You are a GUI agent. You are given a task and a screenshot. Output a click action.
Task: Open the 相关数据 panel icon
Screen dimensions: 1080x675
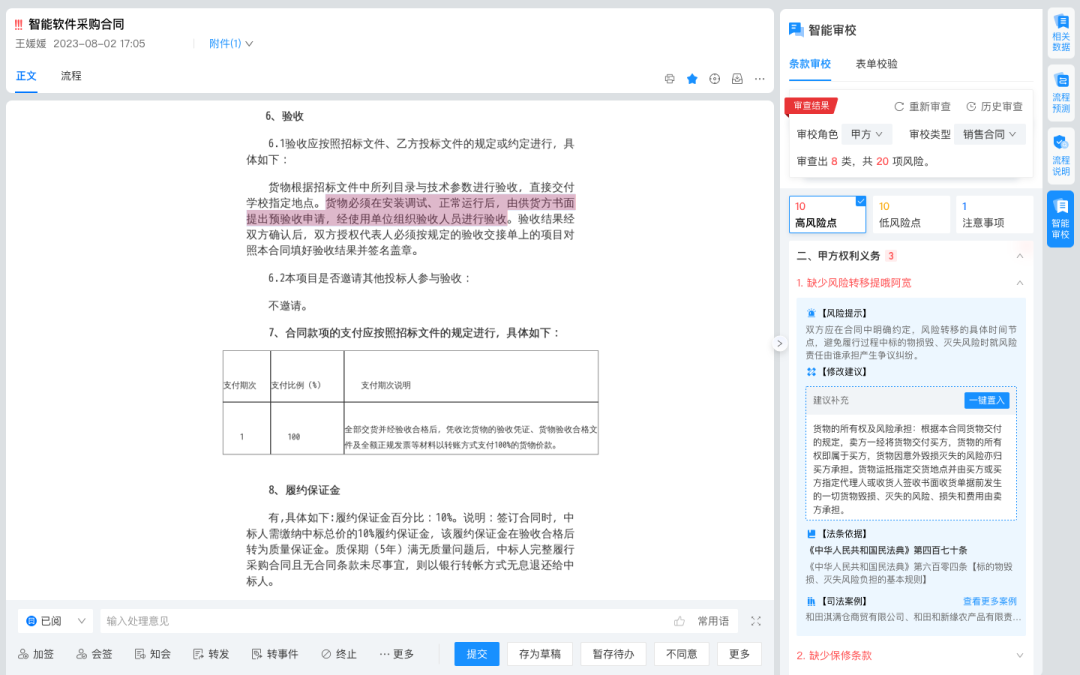pos(1061,31)
